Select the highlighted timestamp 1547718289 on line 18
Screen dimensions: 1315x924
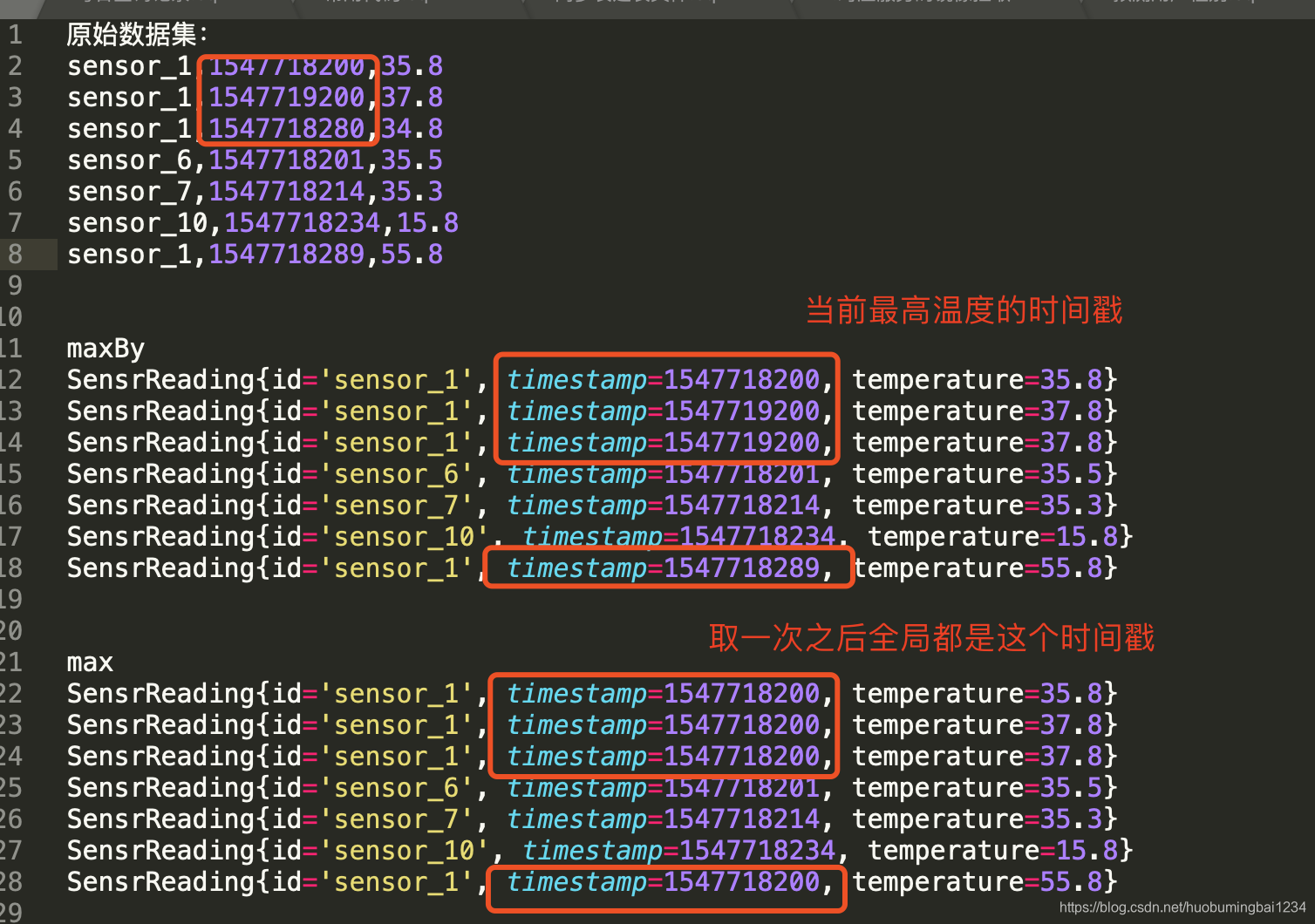pos(668,567)
